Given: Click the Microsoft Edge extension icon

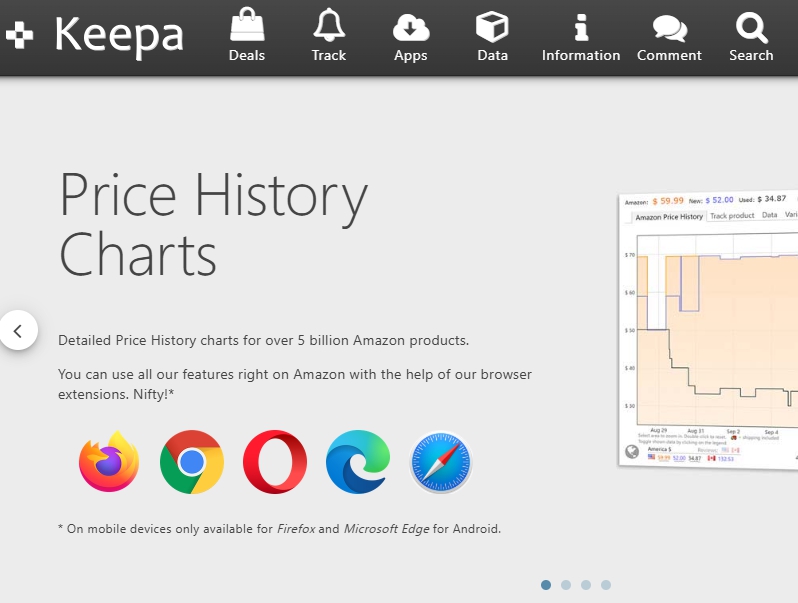Looking at the screenshot, I should 358,462.
